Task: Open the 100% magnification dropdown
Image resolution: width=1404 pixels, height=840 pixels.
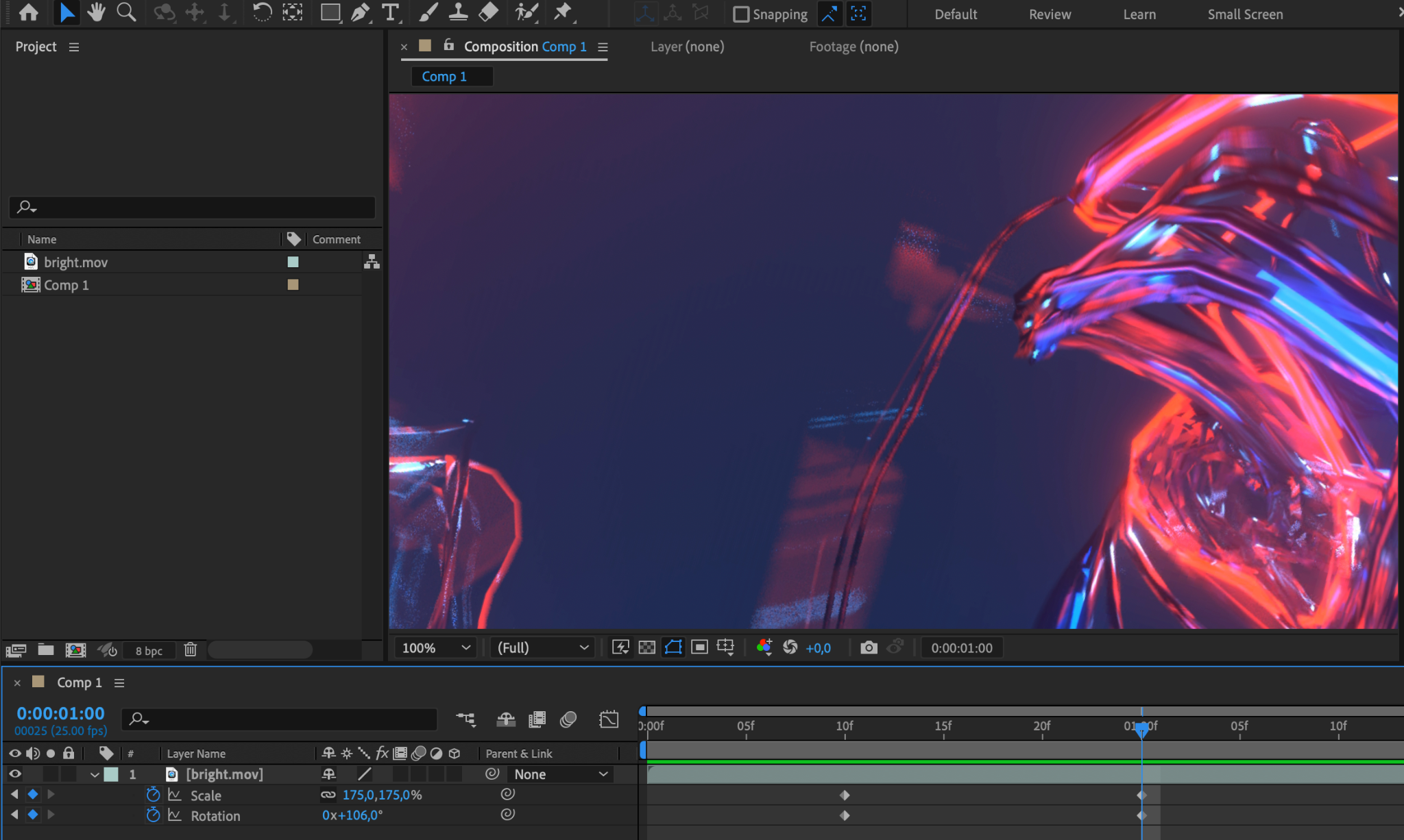Action: click(x=435, y=647)
